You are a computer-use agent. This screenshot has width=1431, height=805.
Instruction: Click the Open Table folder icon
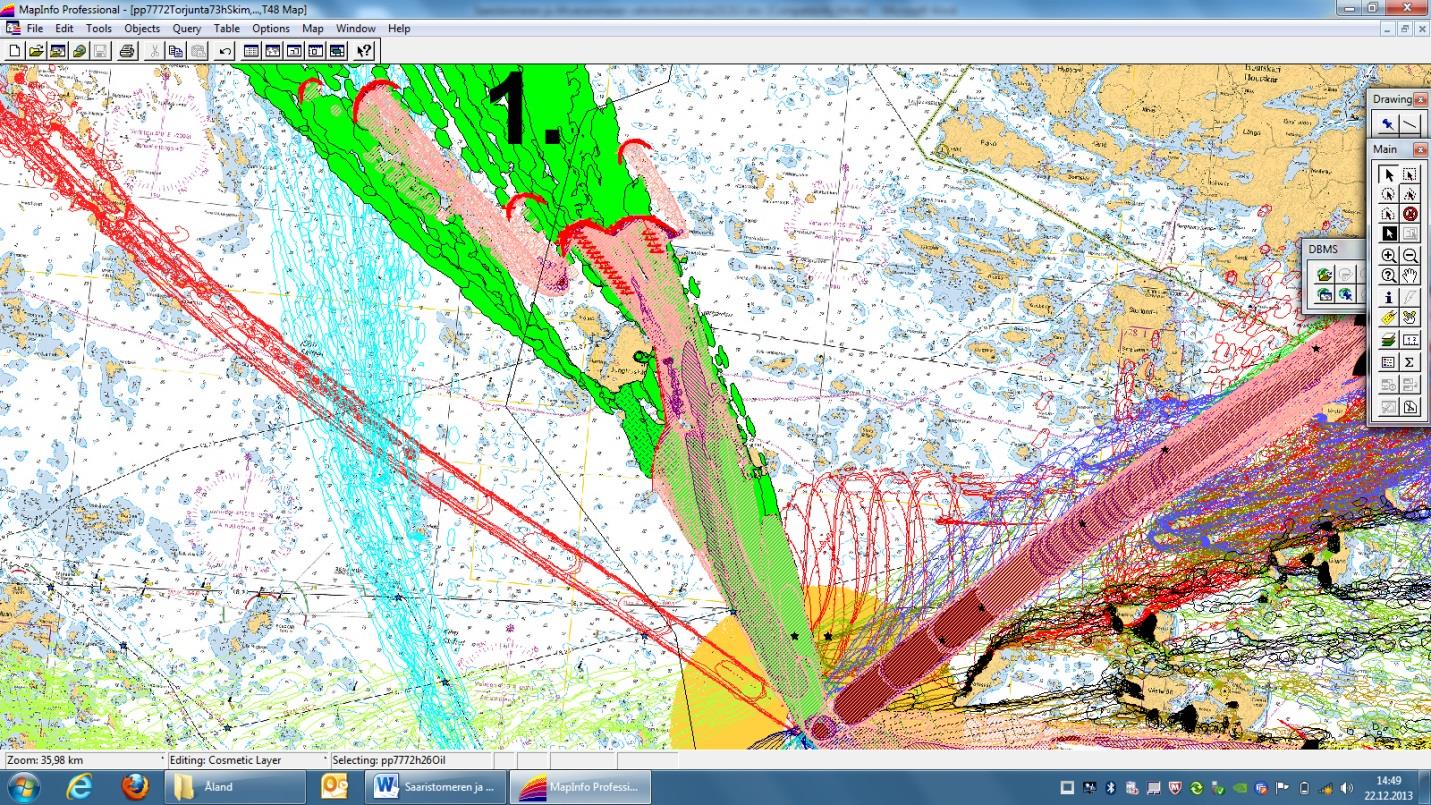[x=36, y=51]
